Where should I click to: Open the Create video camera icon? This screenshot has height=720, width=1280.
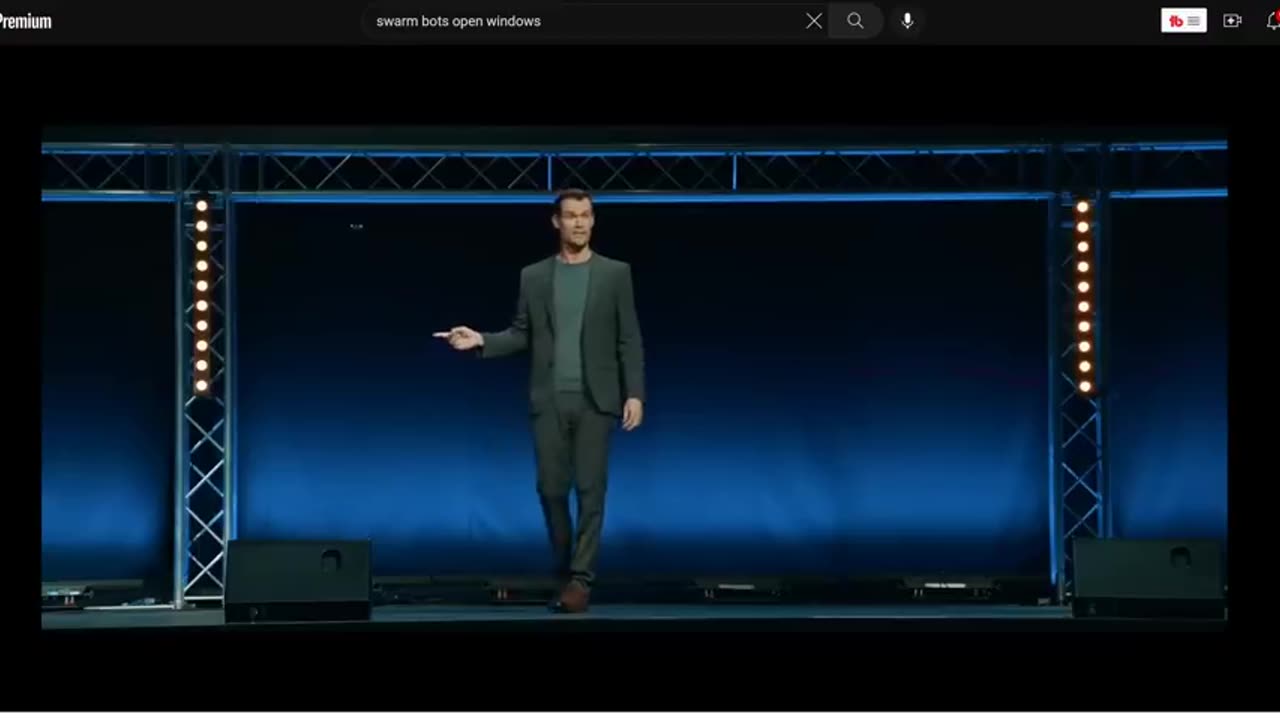(x=1233, y=21)
